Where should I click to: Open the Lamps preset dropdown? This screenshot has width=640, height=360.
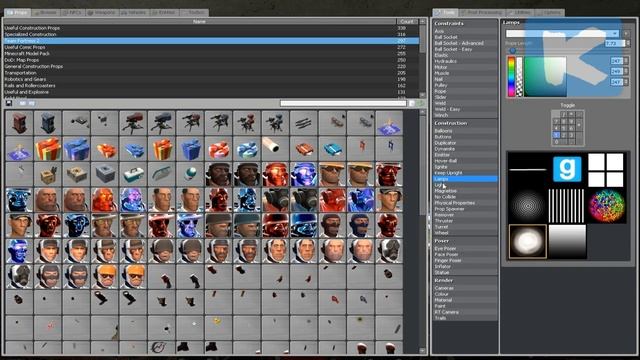pos(562,33)
